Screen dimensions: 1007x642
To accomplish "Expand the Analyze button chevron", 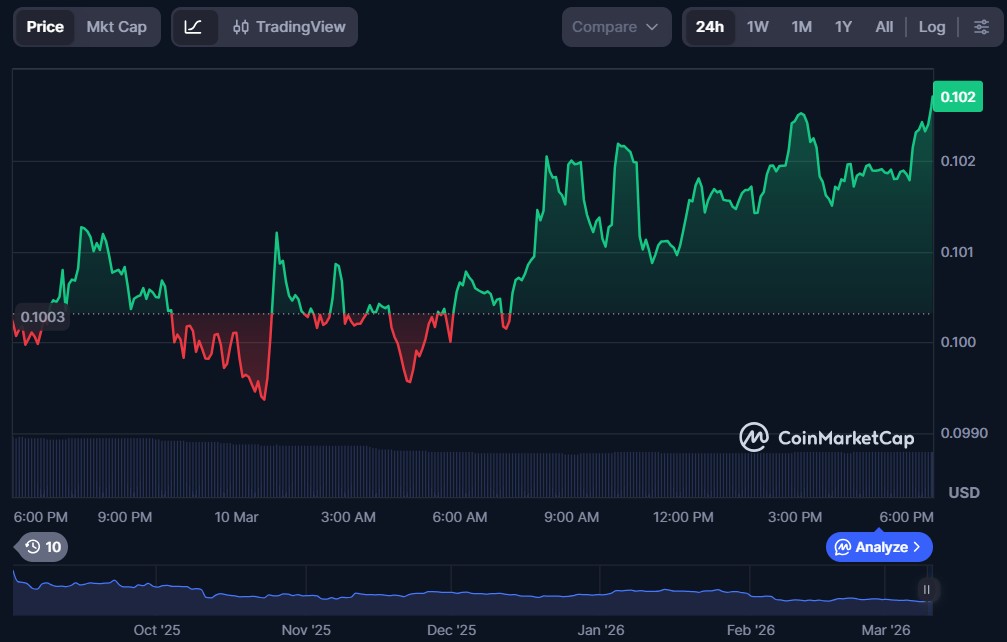I will (917, 547).
